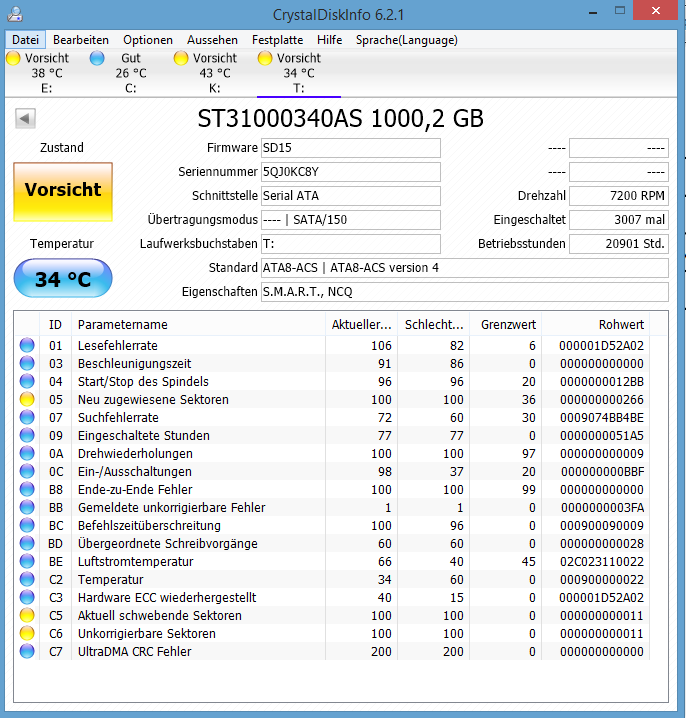Open the Optionen menu
Image resolution: width=686 pixels, height=718 pixels.
tap(148, 40)
